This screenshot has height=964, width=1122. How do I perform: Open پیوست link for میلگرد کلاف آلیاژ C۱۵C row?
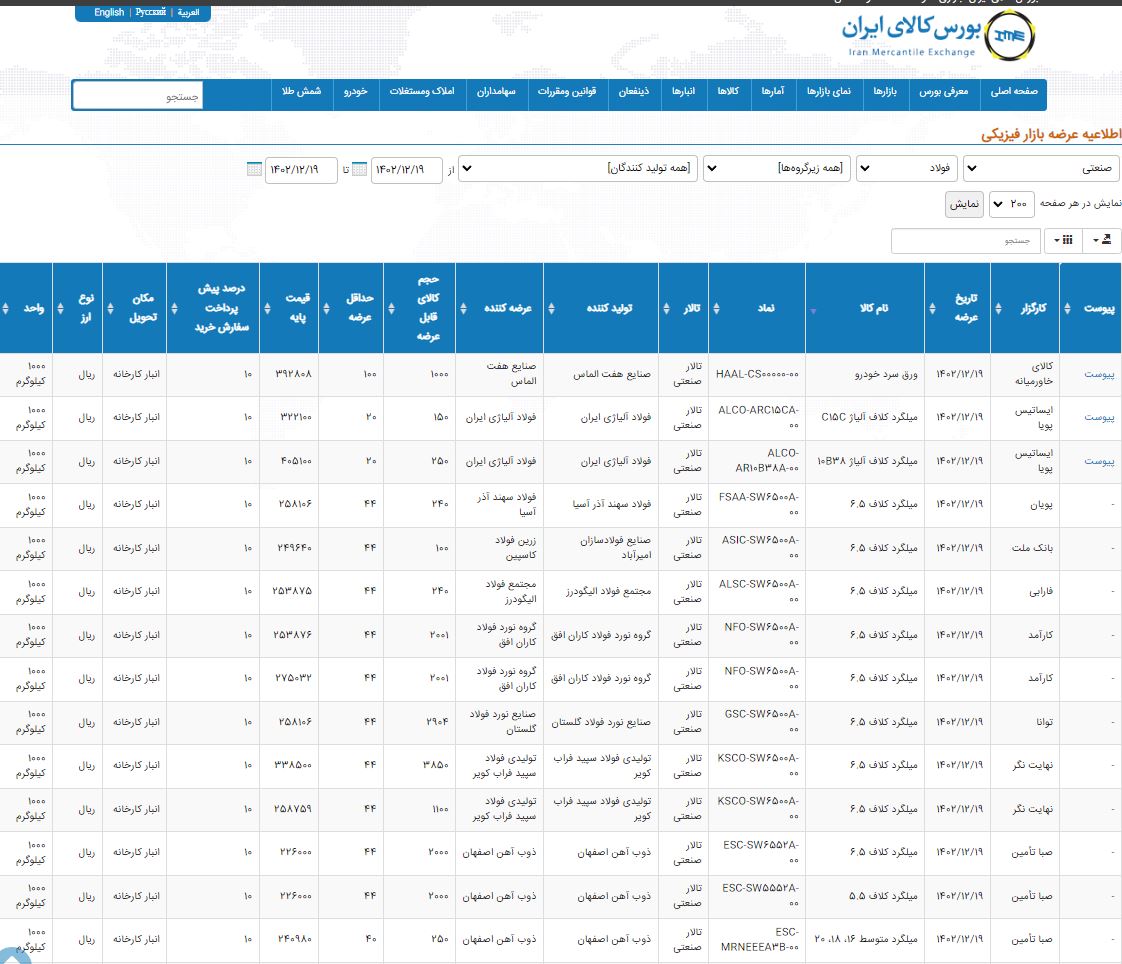(x=1099, y=417)
